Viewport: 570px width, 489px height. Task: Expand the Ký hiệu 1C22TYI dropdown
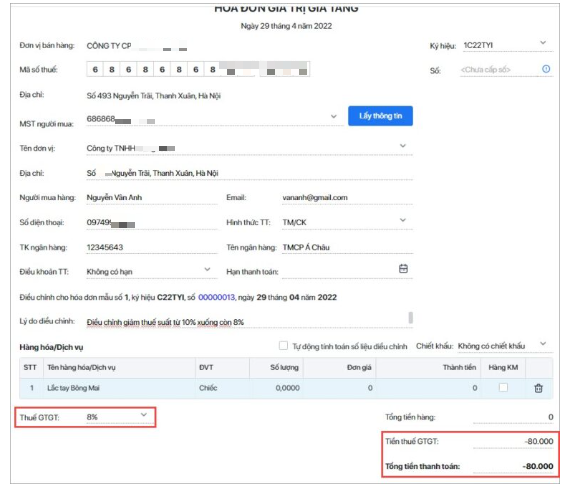click(x=543, y=43)
